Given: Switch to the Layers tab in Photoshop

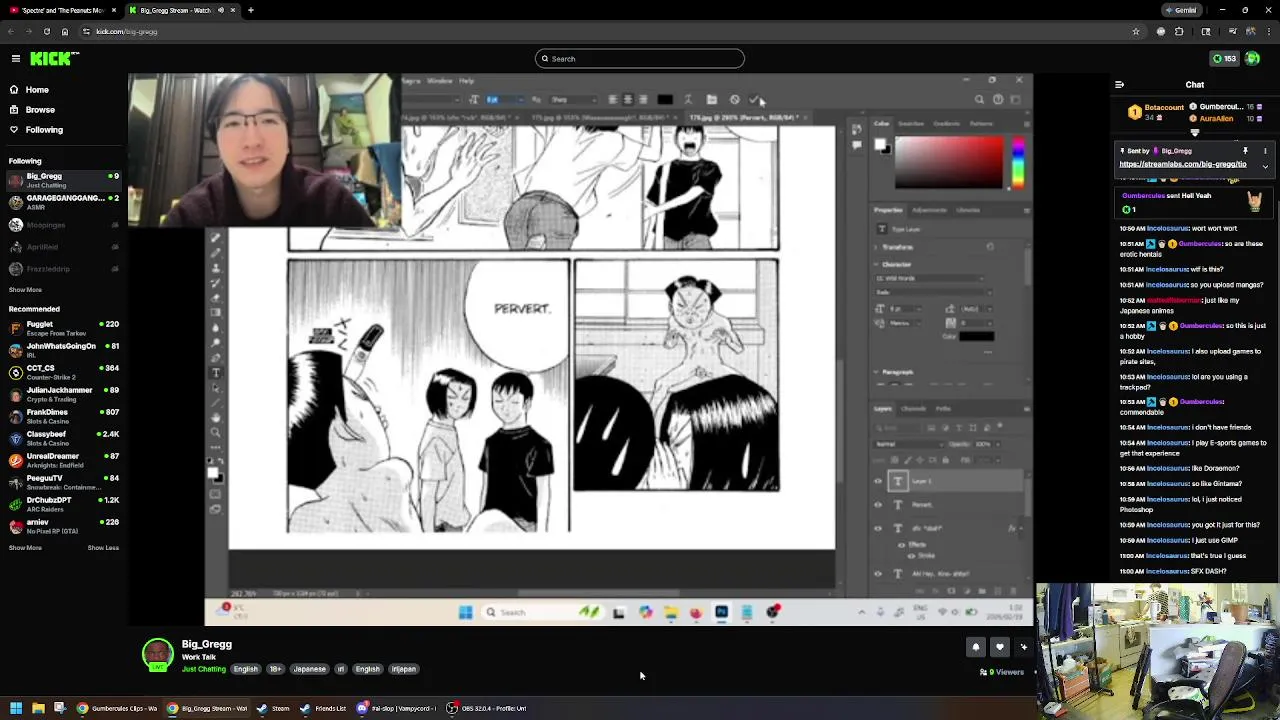Looking at the screenshot, I should (883, 409).
